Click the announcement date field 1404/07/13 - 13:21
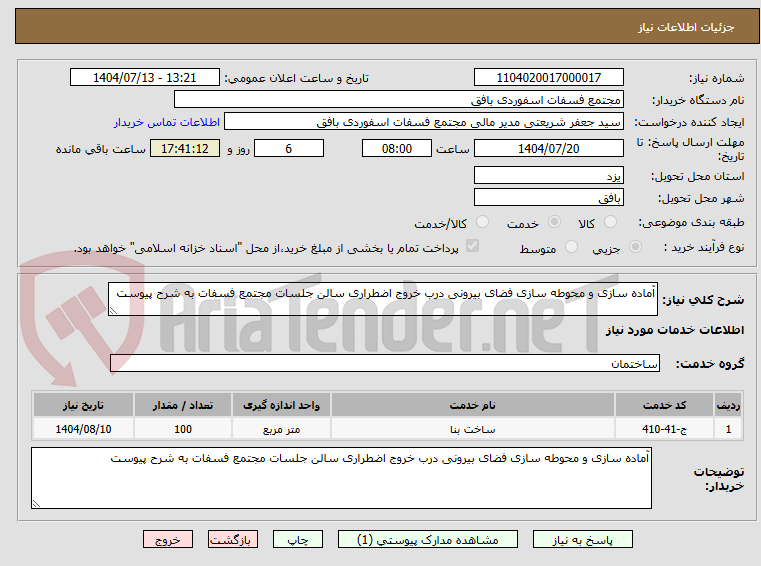The height and width of the screenshot is (566, 761). pos(145,78)
